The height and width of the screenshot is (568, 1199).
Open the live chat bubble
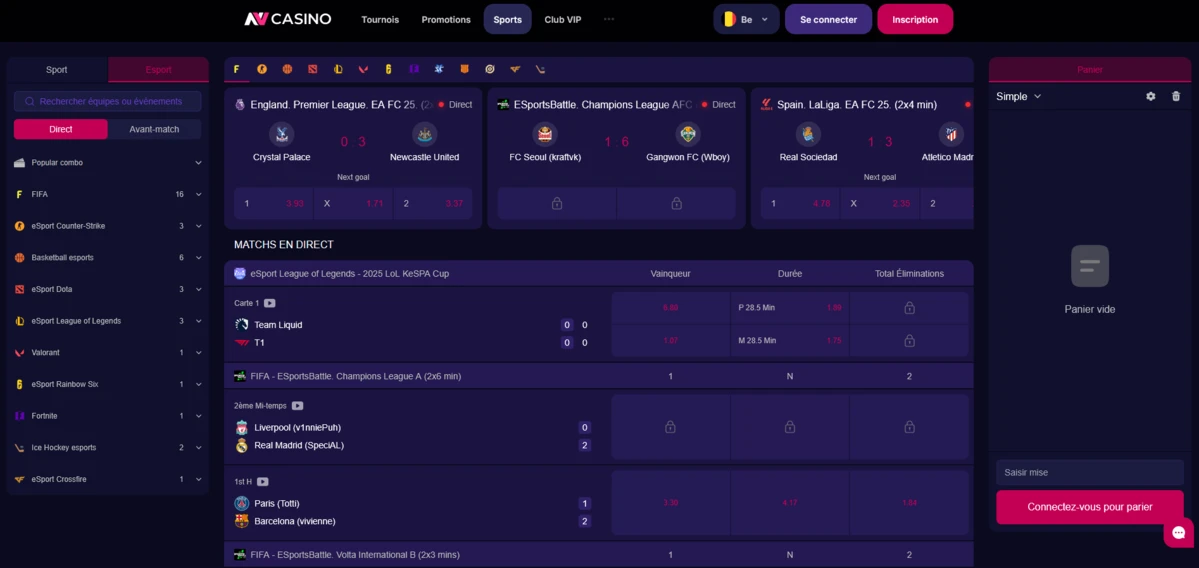(x=1178, y=533)
